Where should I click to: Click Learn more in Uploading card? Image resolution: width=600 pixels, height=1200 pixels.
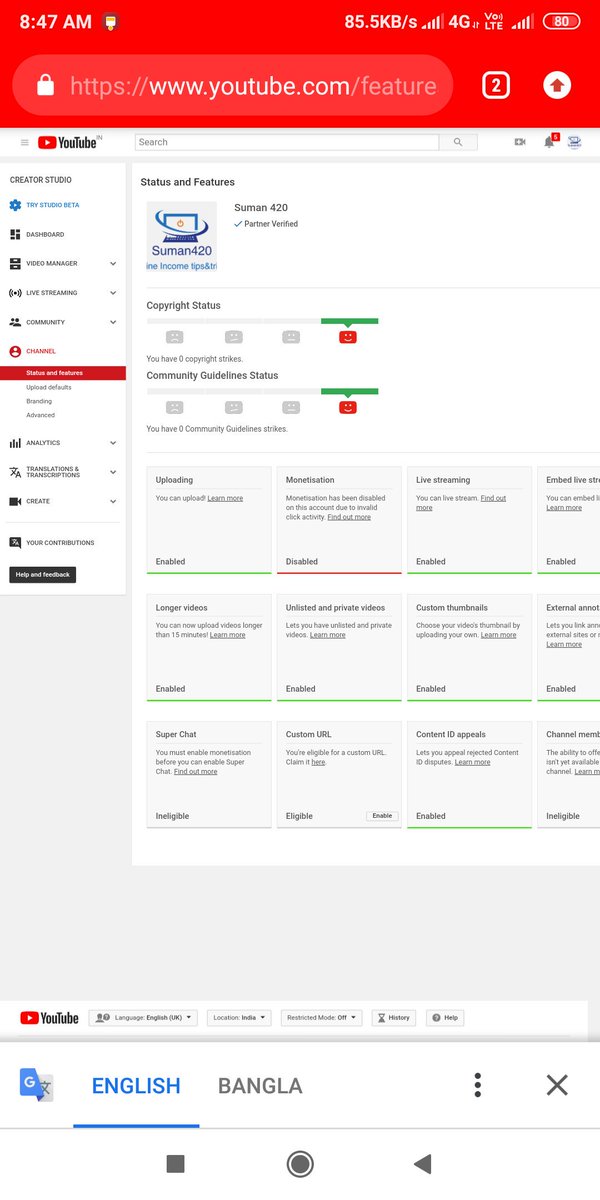pyautogui.click(x=225, y=498)
